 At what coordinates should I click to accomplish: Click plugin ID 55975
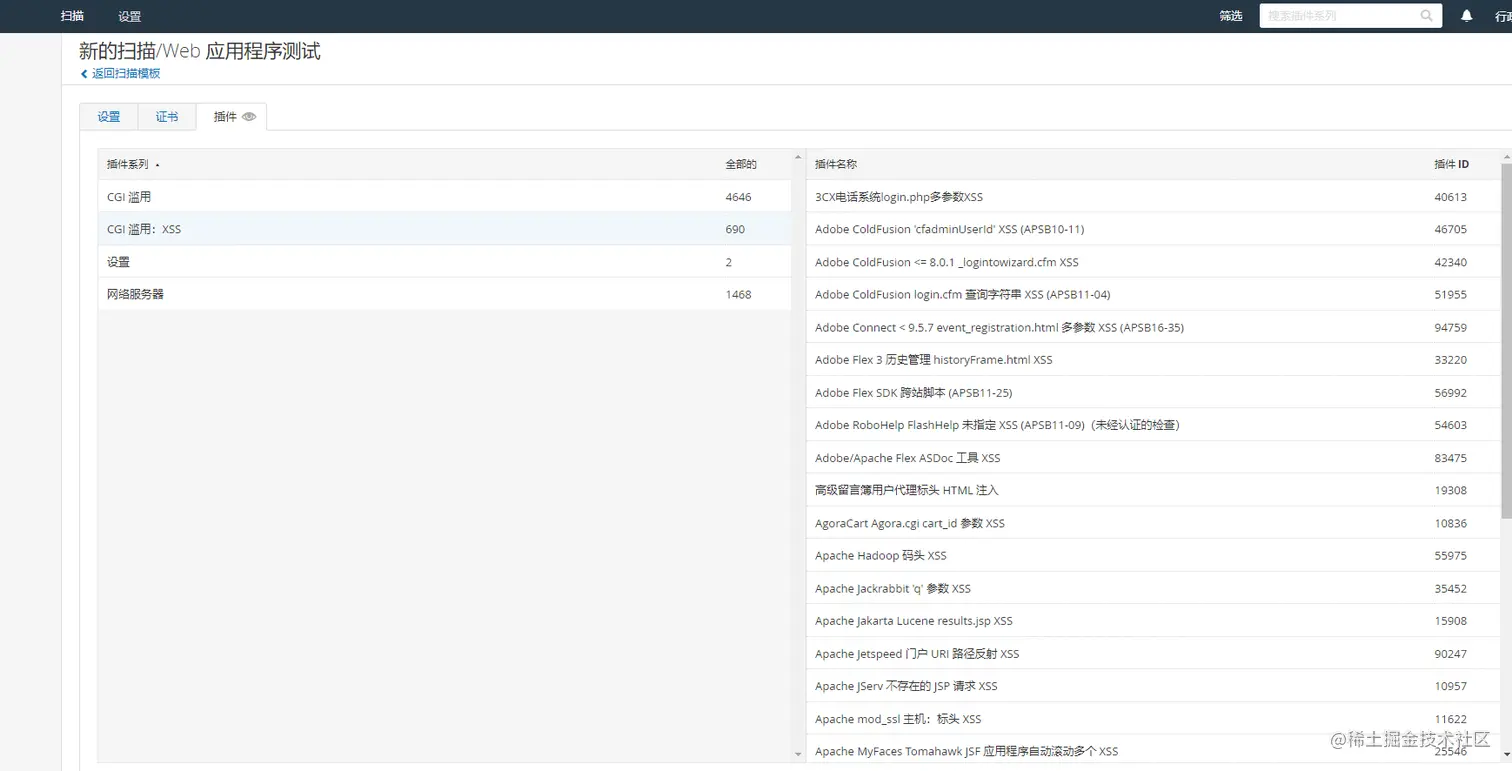point(1450,555)
